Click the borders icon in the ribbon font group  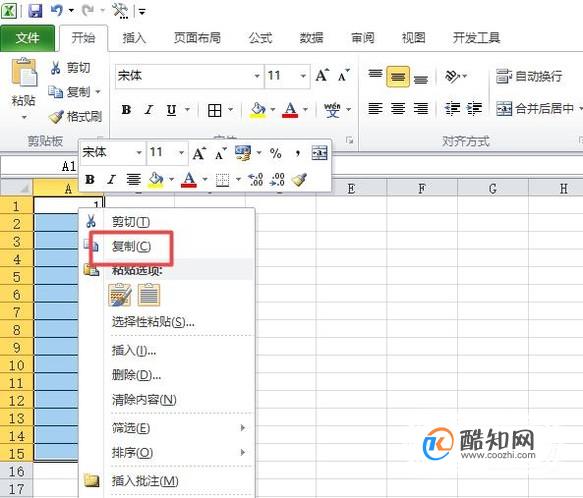(215, 110)
